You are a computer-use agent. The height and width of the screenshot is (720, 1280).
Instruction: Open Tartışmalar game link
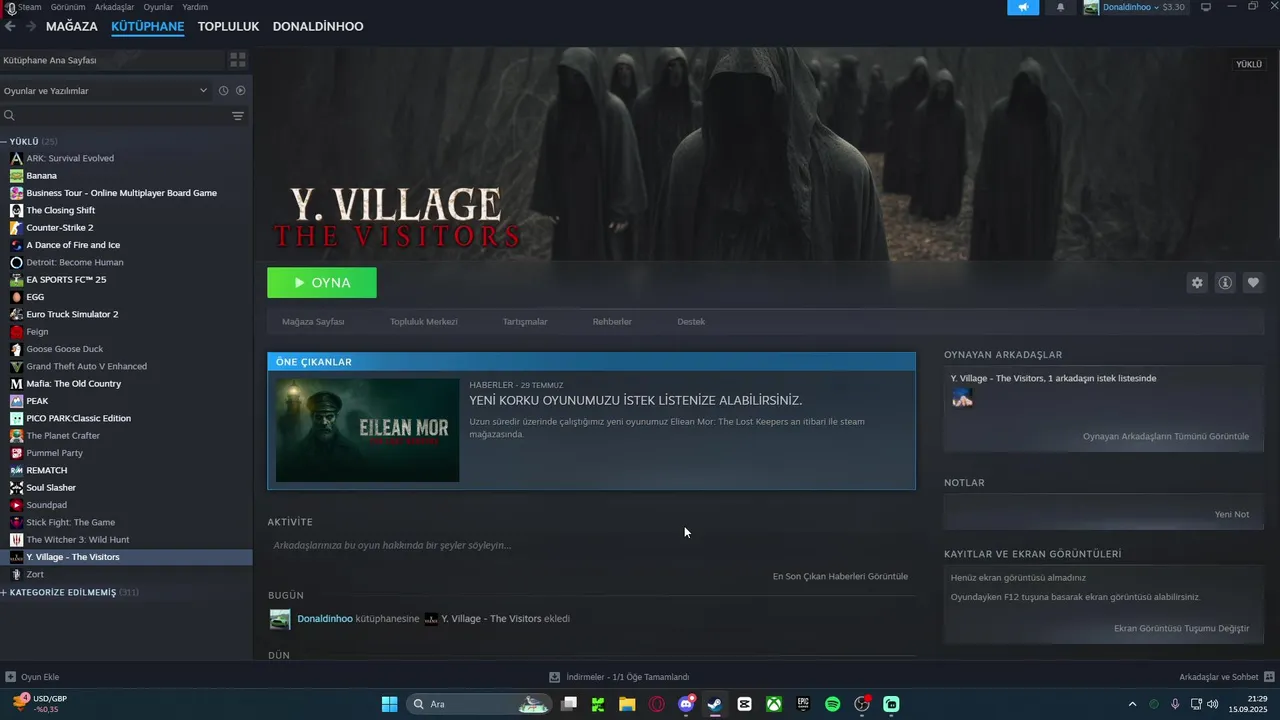525,322
